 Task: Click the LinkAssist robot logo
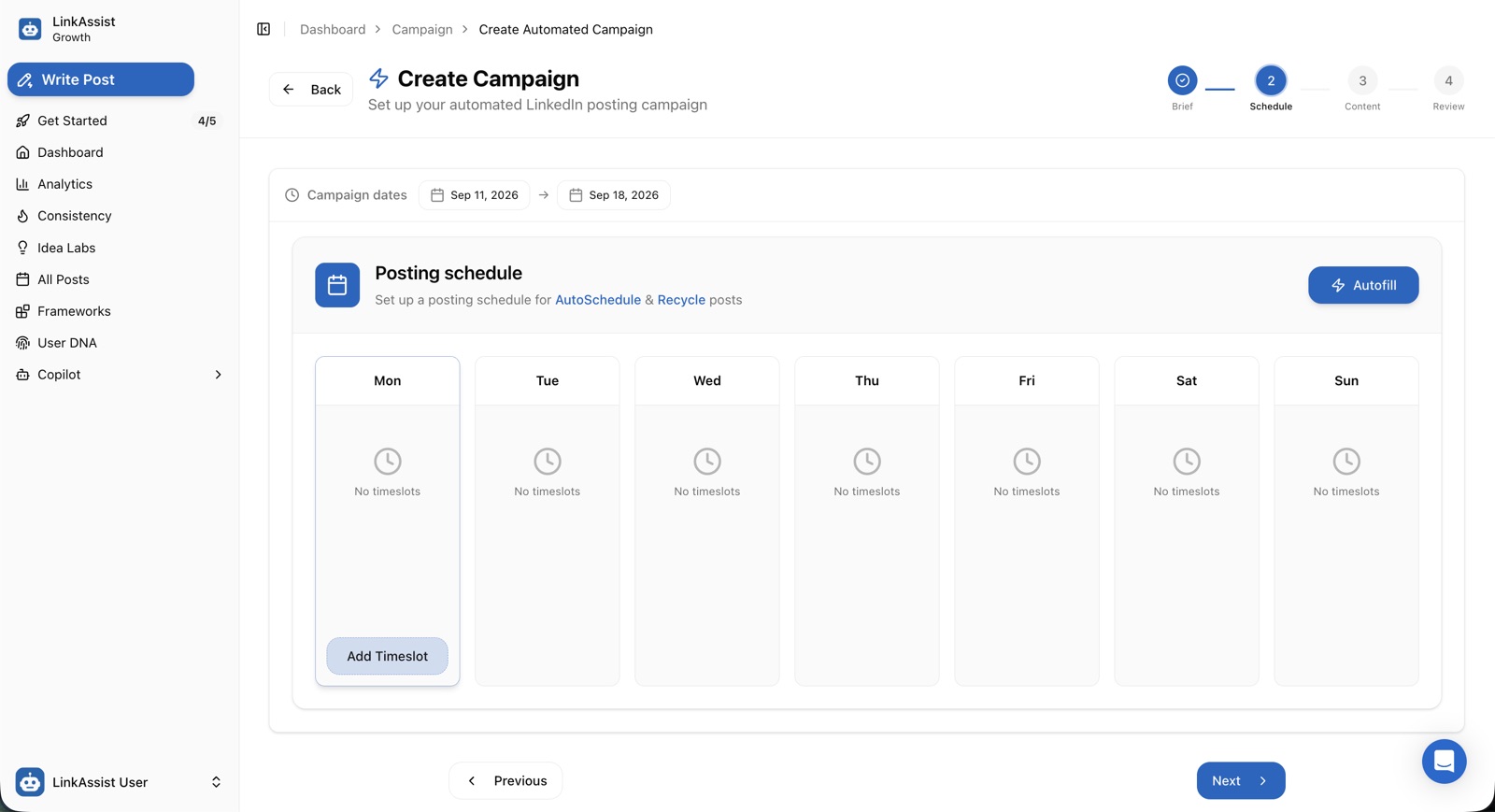point(30,29)
